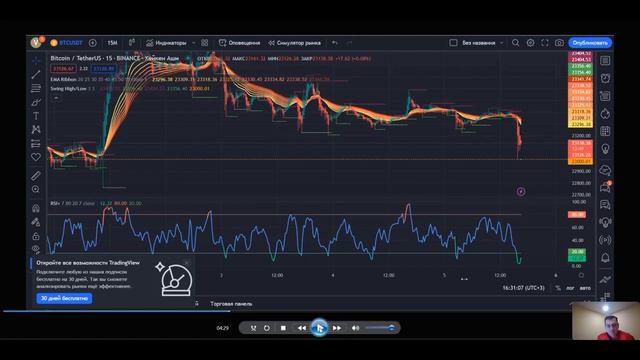Open the heart favorites icons tool

tap(36, 157)
